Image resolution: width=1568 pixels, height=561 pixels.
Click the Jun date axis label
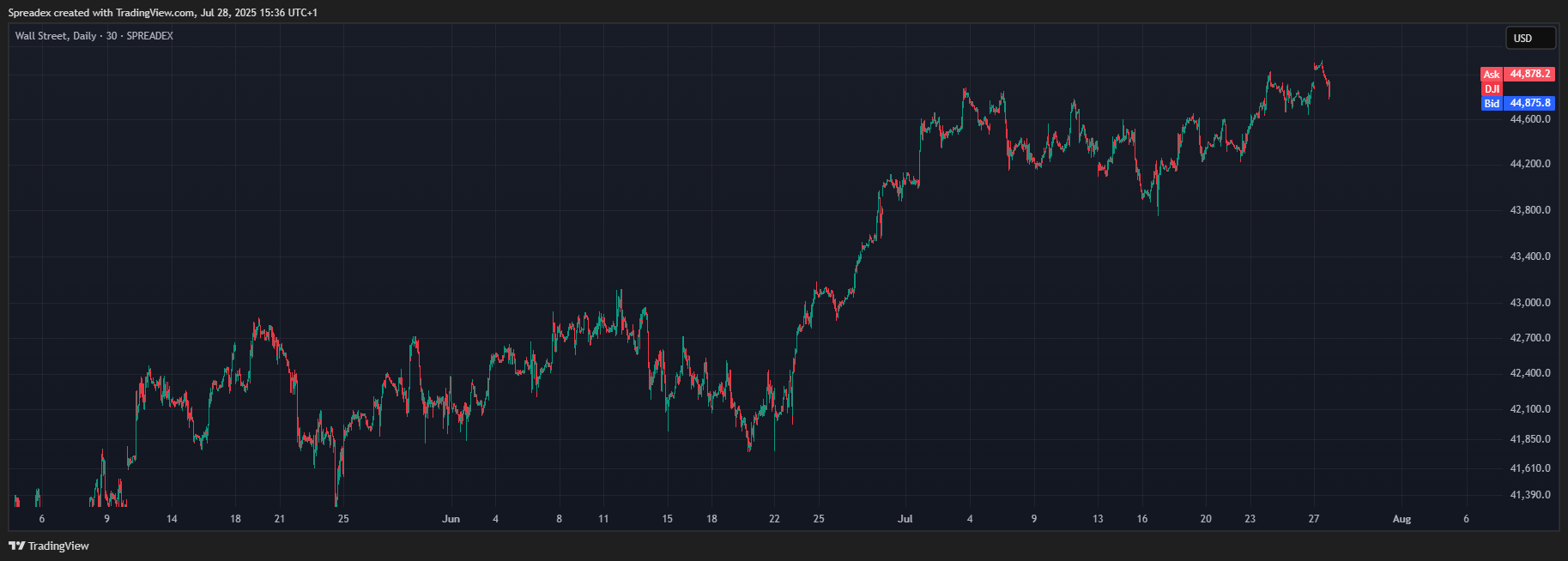pos(451,519)
